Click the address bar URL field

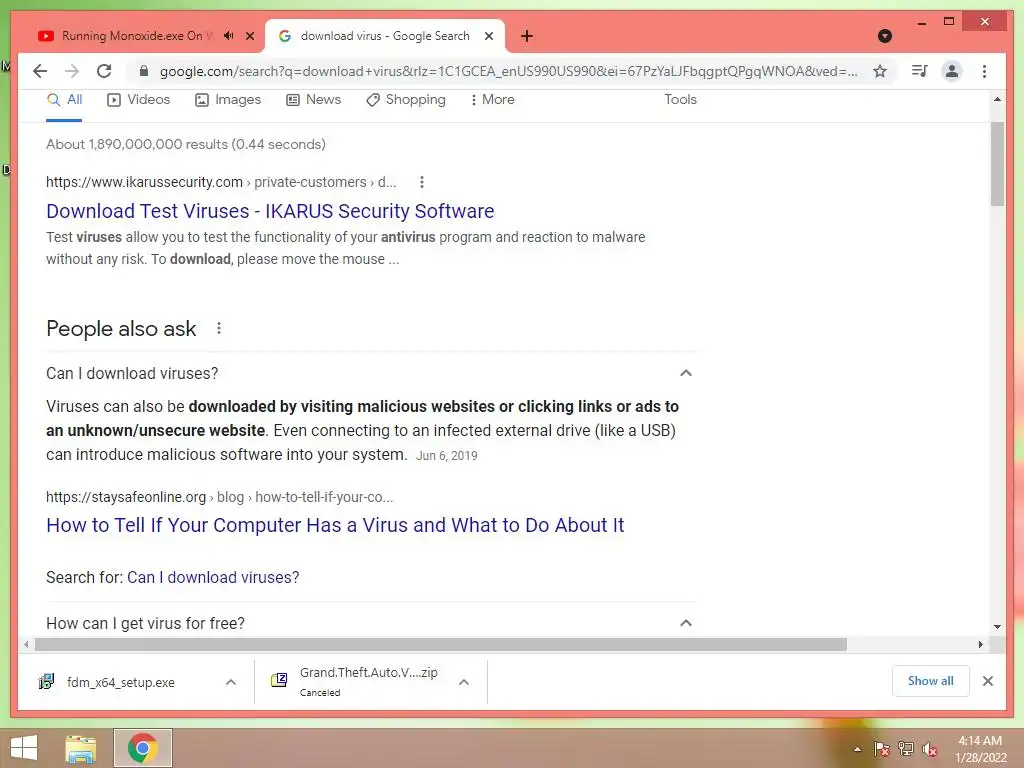coord(508,71)
